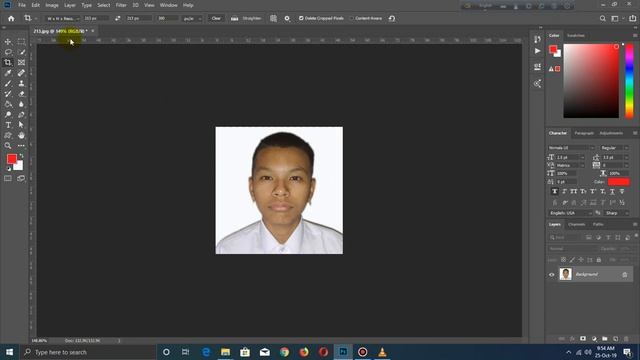Open the Filter menu
Screen dimensions: 640x360
tap(121, 5)
